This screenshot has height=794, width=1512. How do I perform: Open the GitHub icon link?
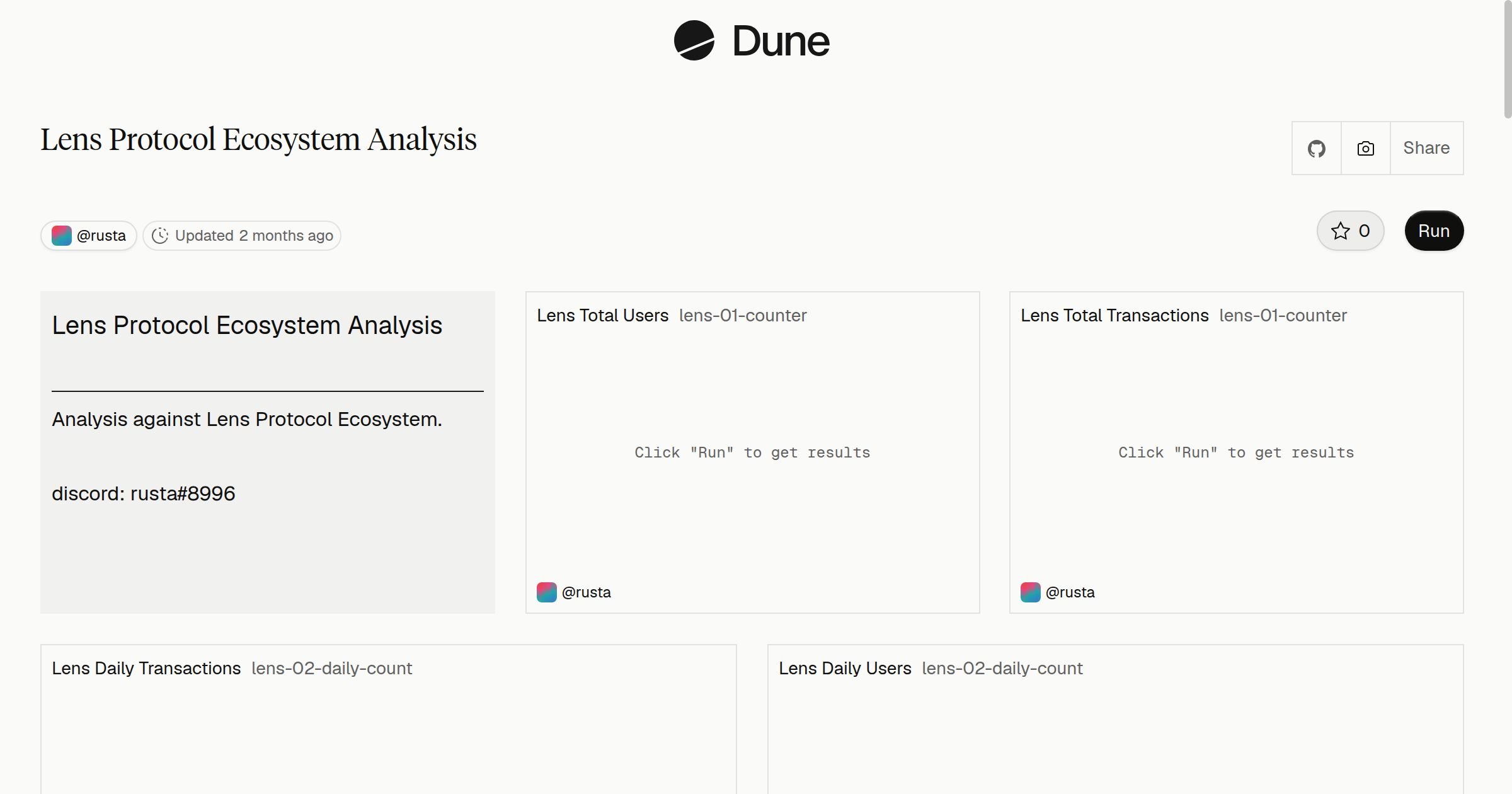tap(1317, 149)
